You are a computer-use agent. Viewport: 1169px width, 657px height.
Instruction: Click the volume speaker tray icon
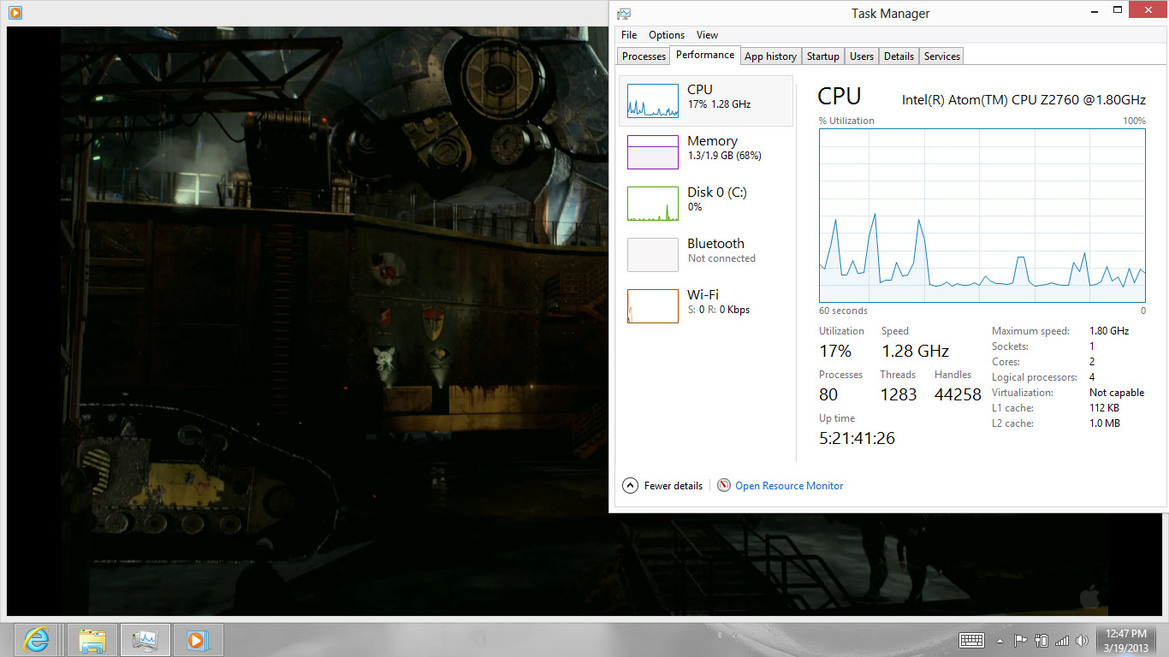[1082, 641]
